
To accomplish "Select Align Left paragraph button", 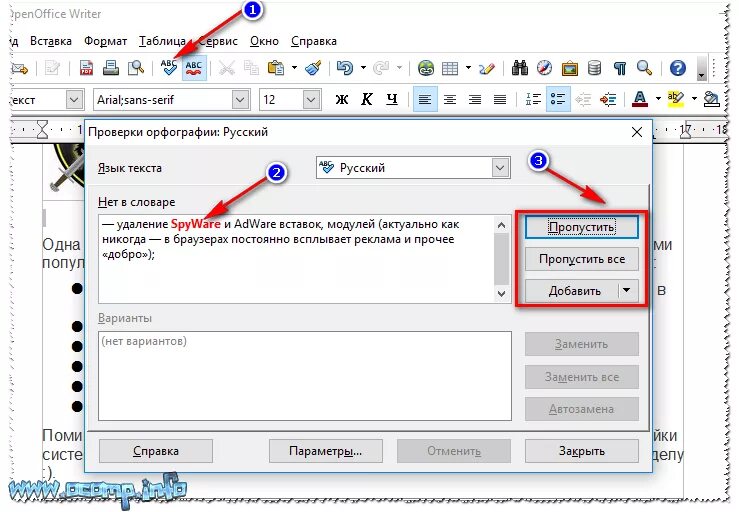I will coord(425,99).
